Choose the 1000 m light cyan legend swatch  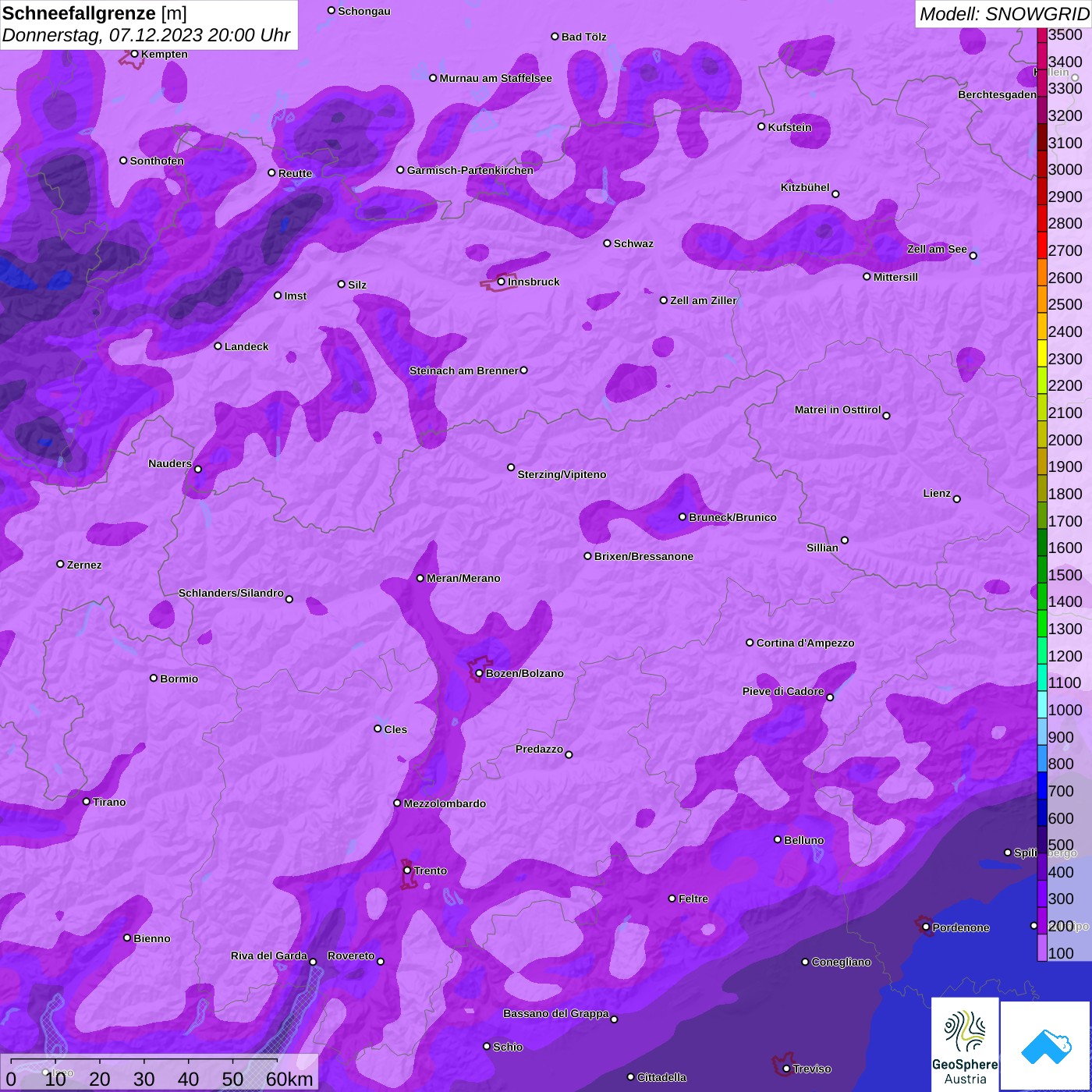1042,705
